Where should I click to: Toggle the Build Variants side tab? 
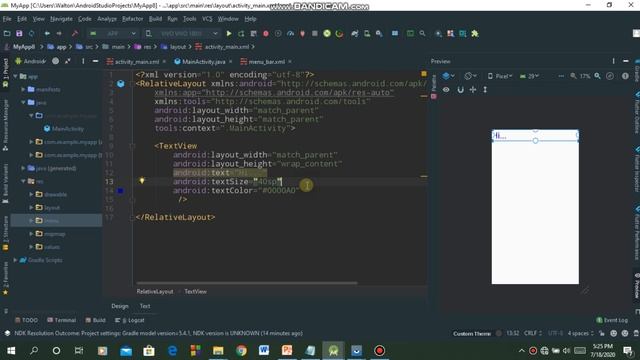click(x=5, y=183)
